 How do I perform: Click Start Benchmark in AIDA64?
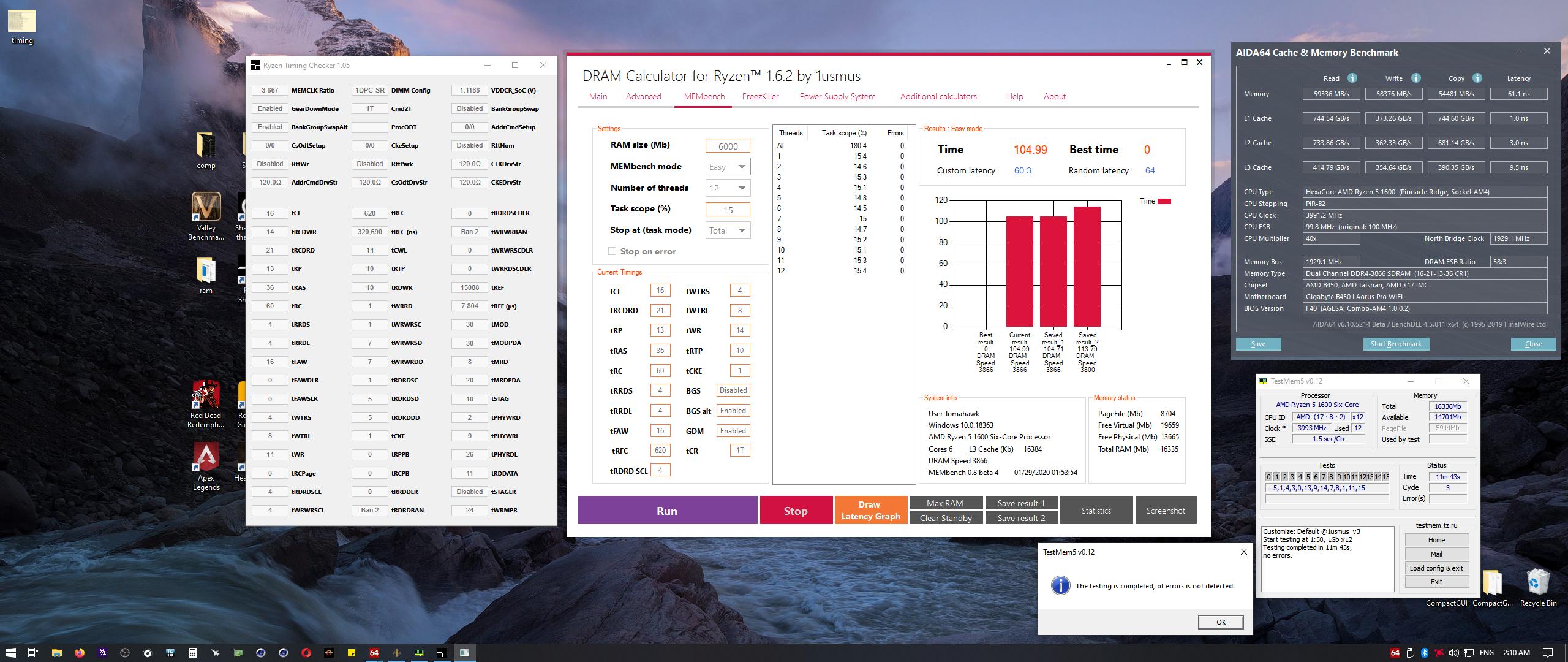click(1395, 344)
